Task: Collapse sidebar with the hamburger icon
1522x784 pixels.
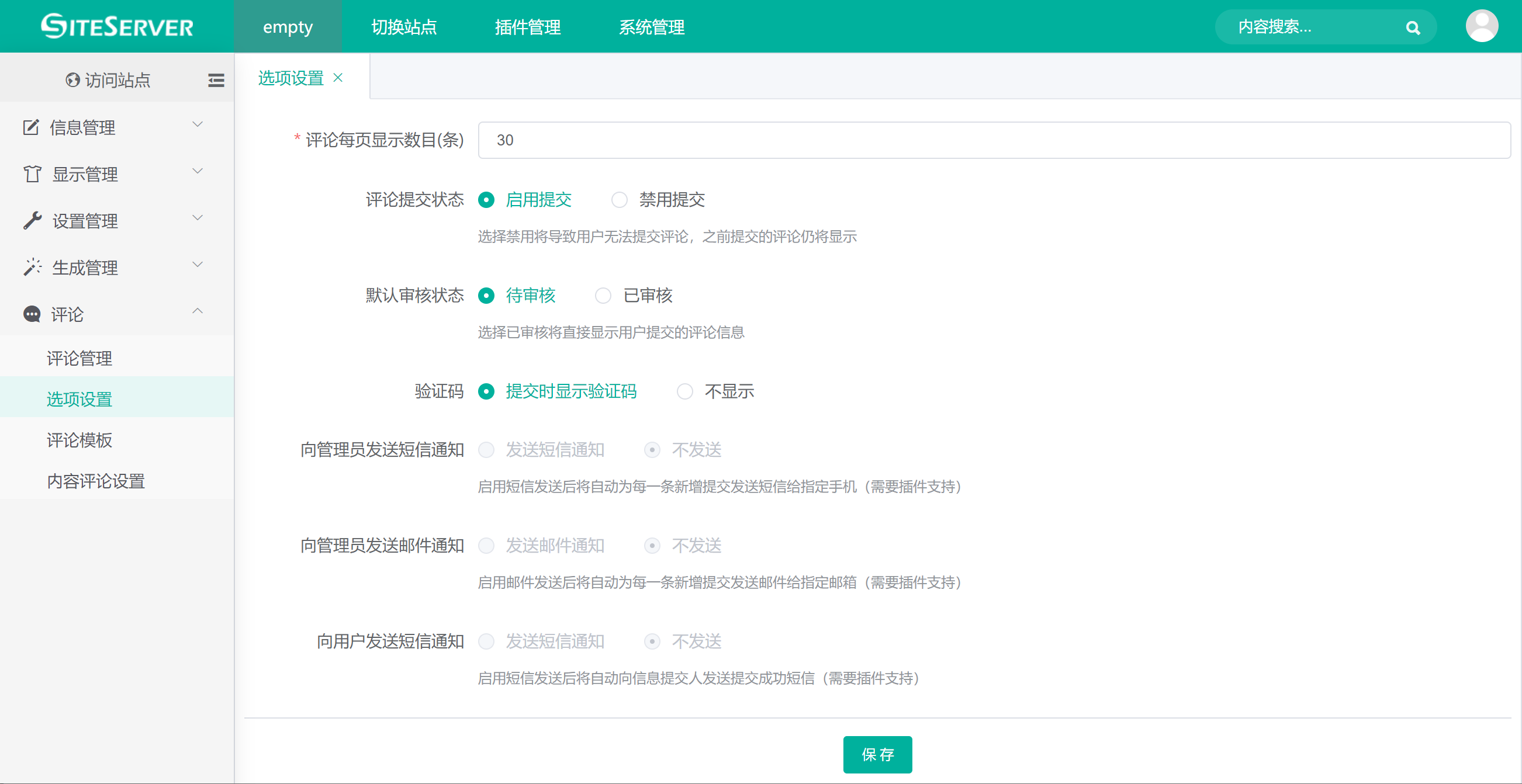Action: 216,79
